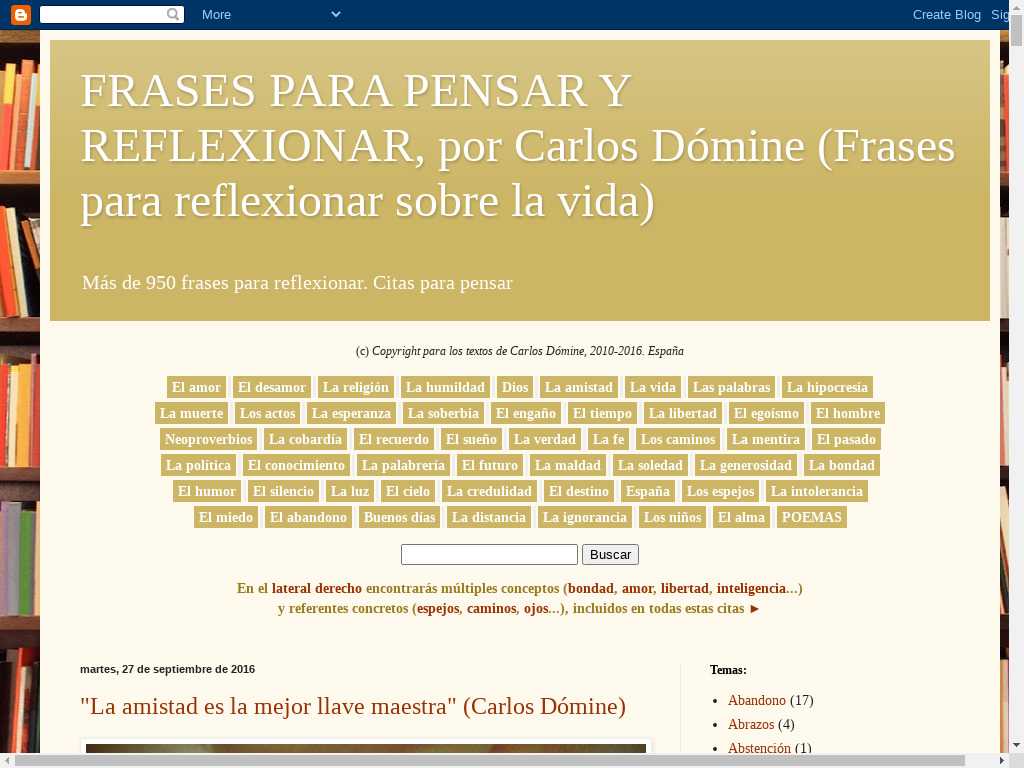
Task: Click the magnifier icon in navbar search
Action: click(174, 15)
